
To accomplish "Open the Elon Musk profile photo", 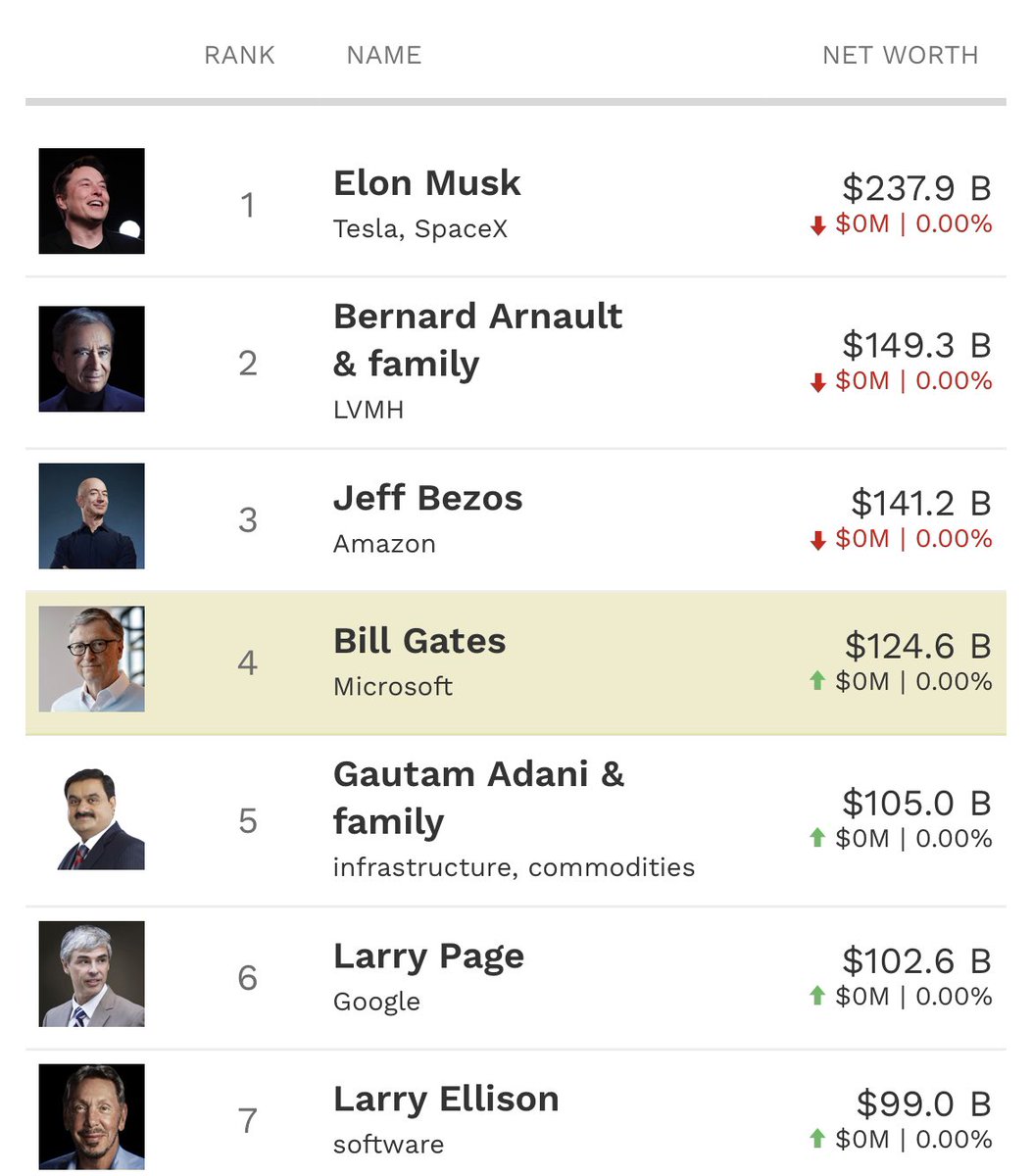I will pyautogui.click(x=91, y=201).
